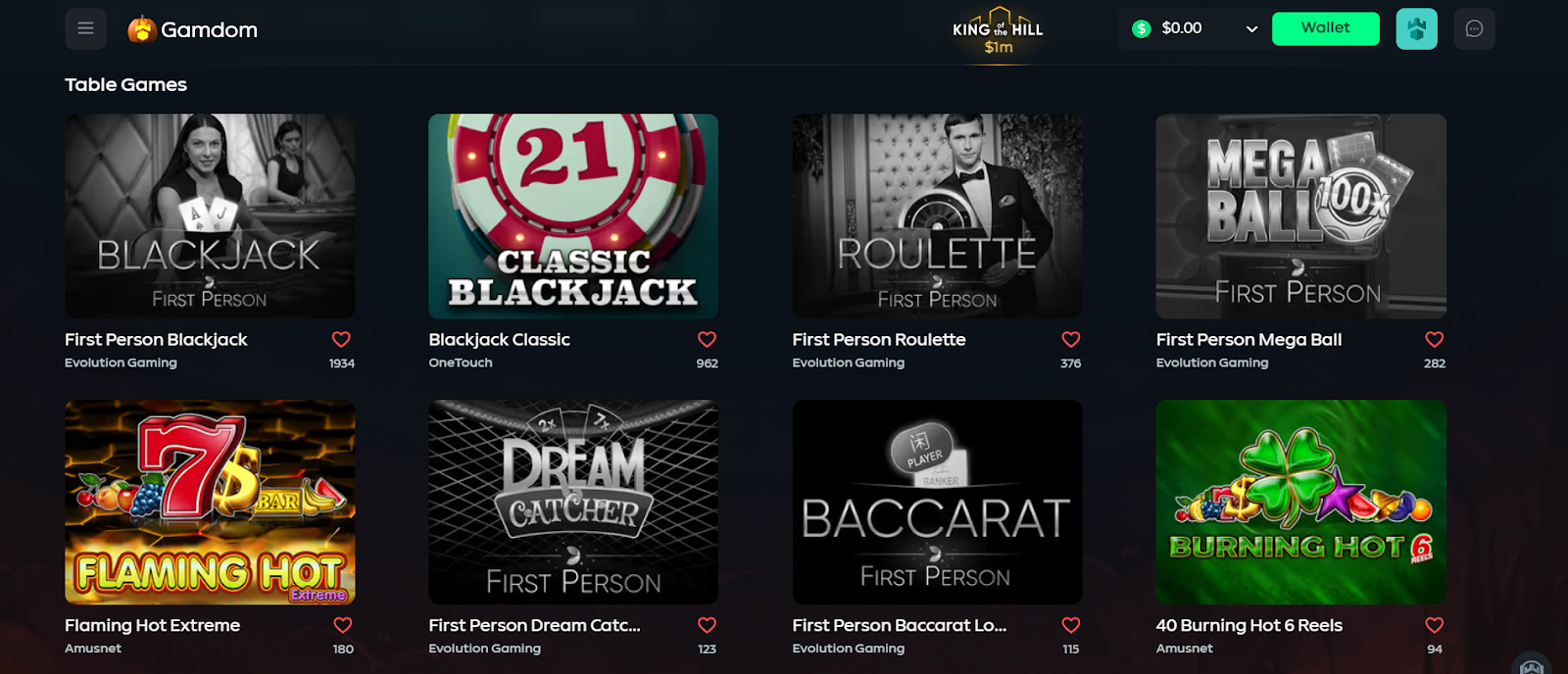Viewport: 1568px width, 674px height.
Task: Open the Baccarat First Person thumbnail
Action: pos(937,502)
